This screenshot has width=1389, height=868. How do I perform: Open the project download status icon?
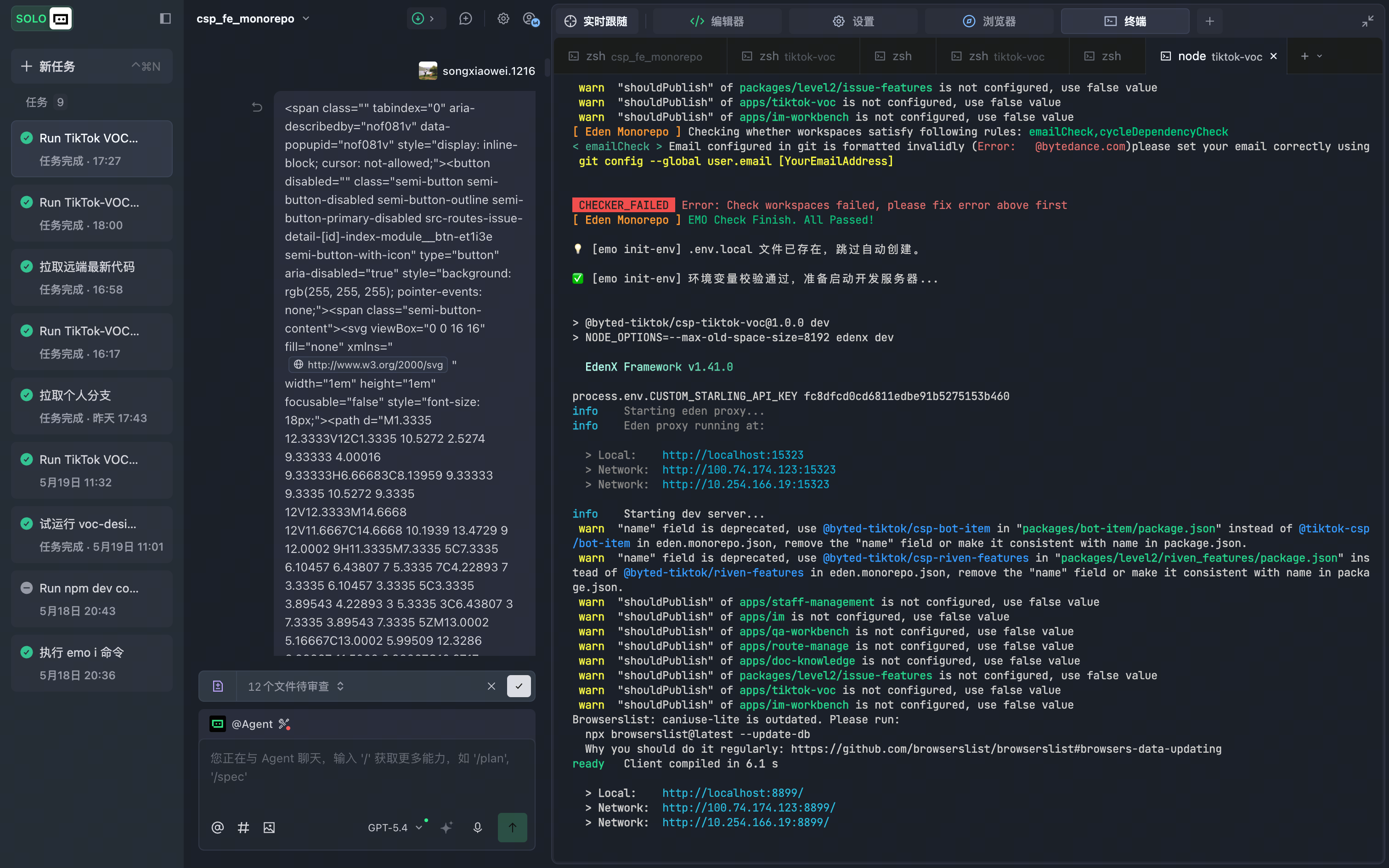[x=418, y=18]
